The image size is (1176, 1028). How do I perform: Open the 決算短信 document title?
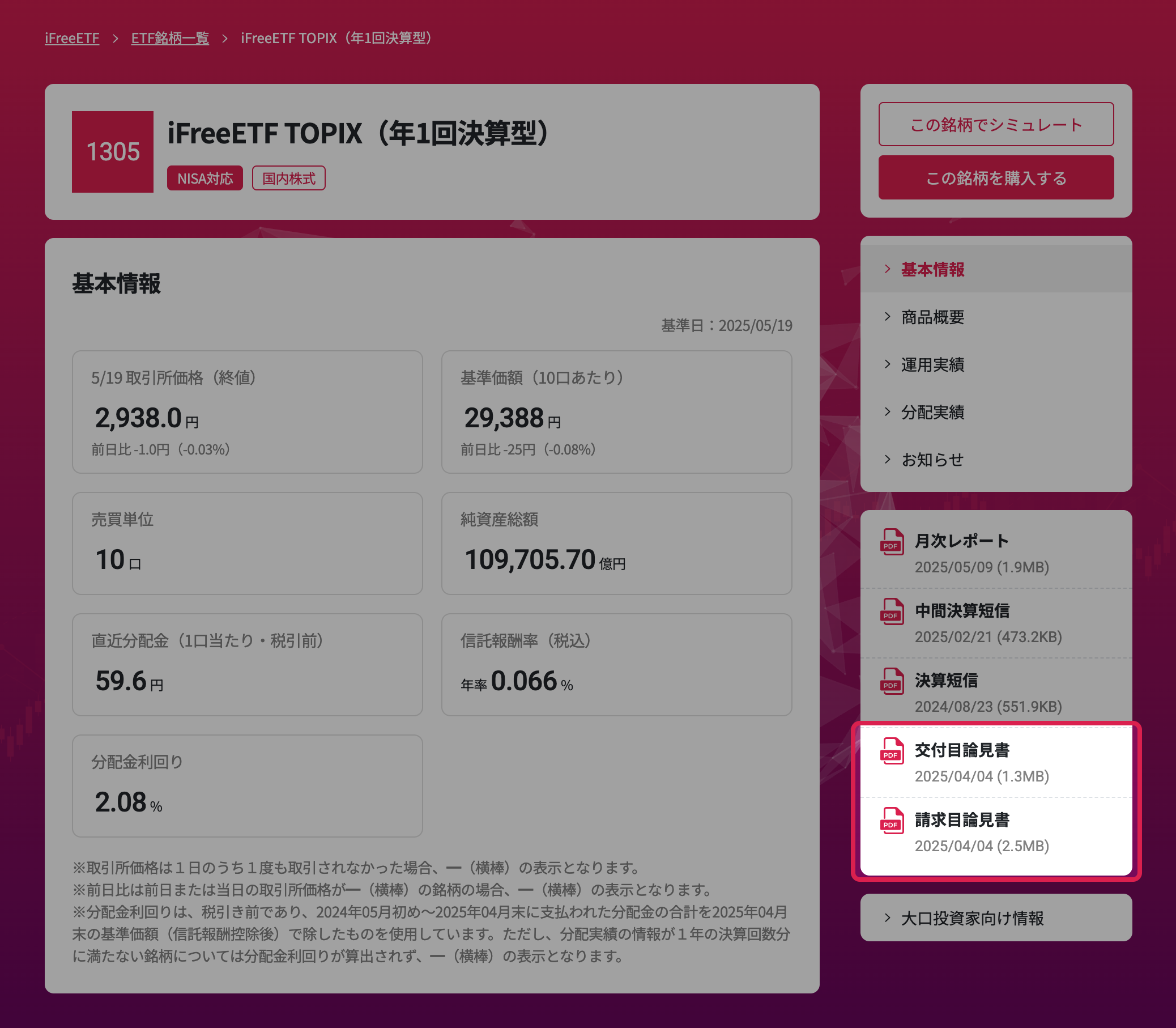946,680
